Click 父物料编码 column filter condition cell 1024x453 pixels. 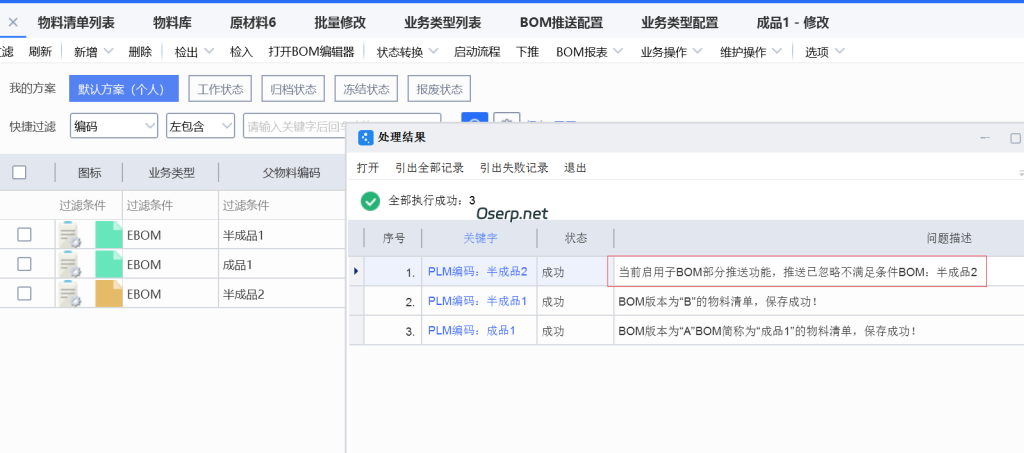point(282,206)
